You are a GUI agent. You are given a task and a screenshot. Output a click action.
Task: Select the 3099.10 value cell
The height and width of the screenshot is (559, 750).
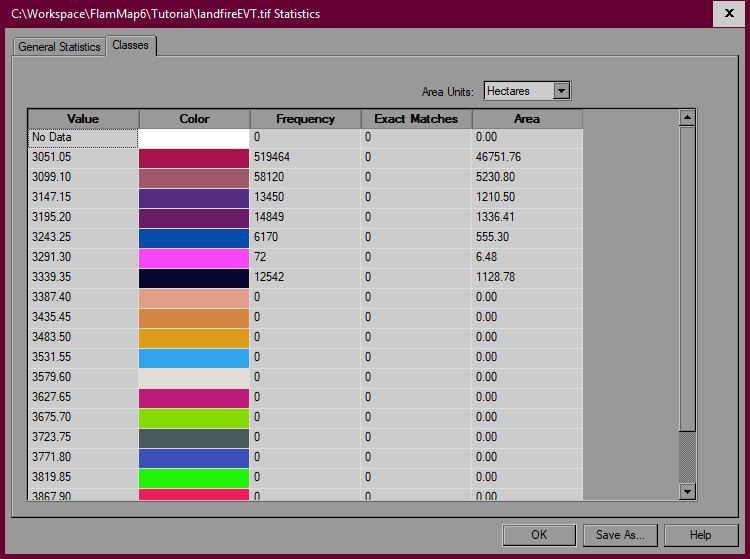pyautogui.click(x=83, y=178)
